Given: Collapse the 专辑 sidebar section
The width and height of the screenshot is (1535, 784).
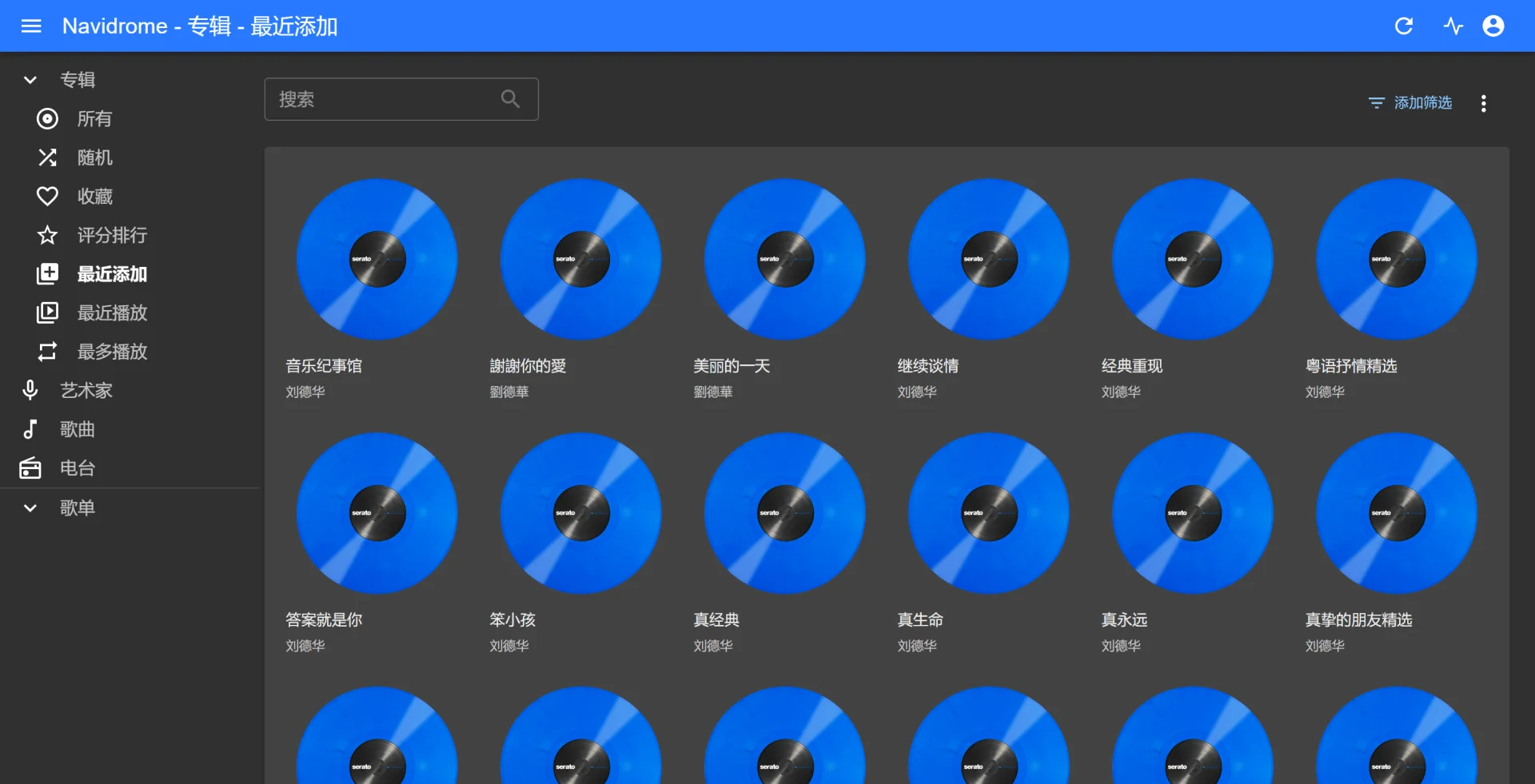Looking at the screenshot, I should click(30, 80).
